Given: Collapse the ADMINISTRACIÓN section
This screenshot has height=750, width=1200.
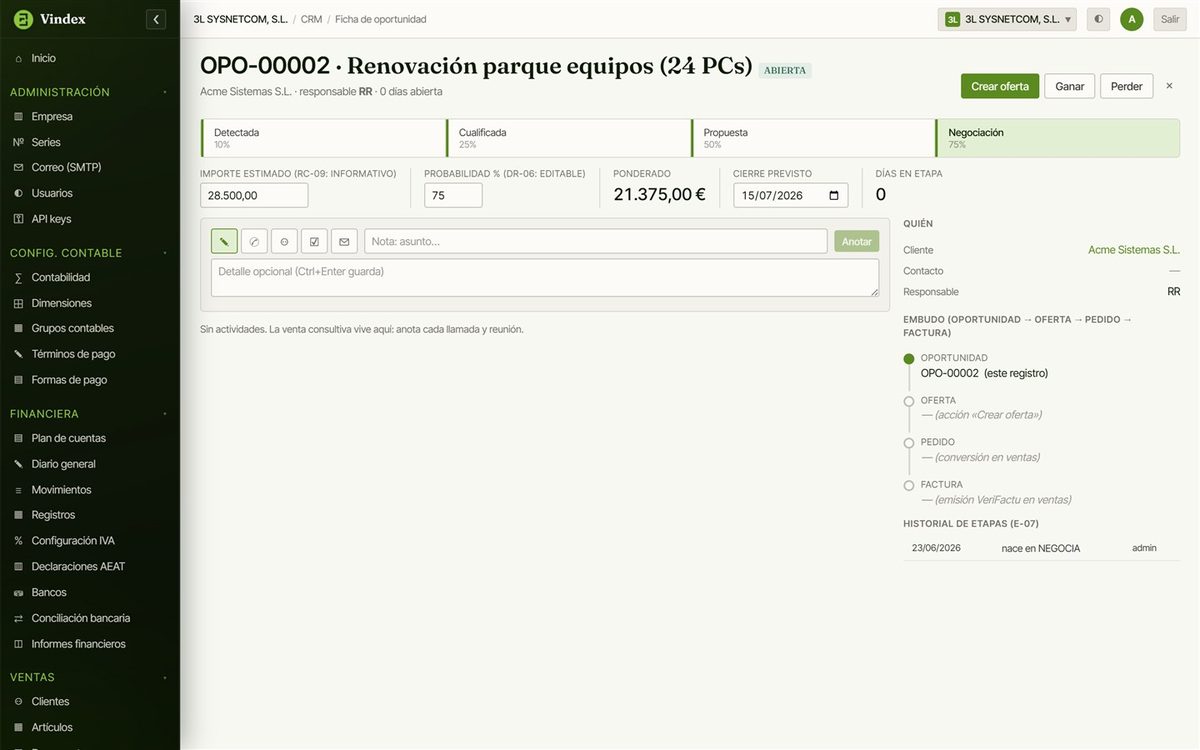Looking at the screenshot, I should [165, 92].
